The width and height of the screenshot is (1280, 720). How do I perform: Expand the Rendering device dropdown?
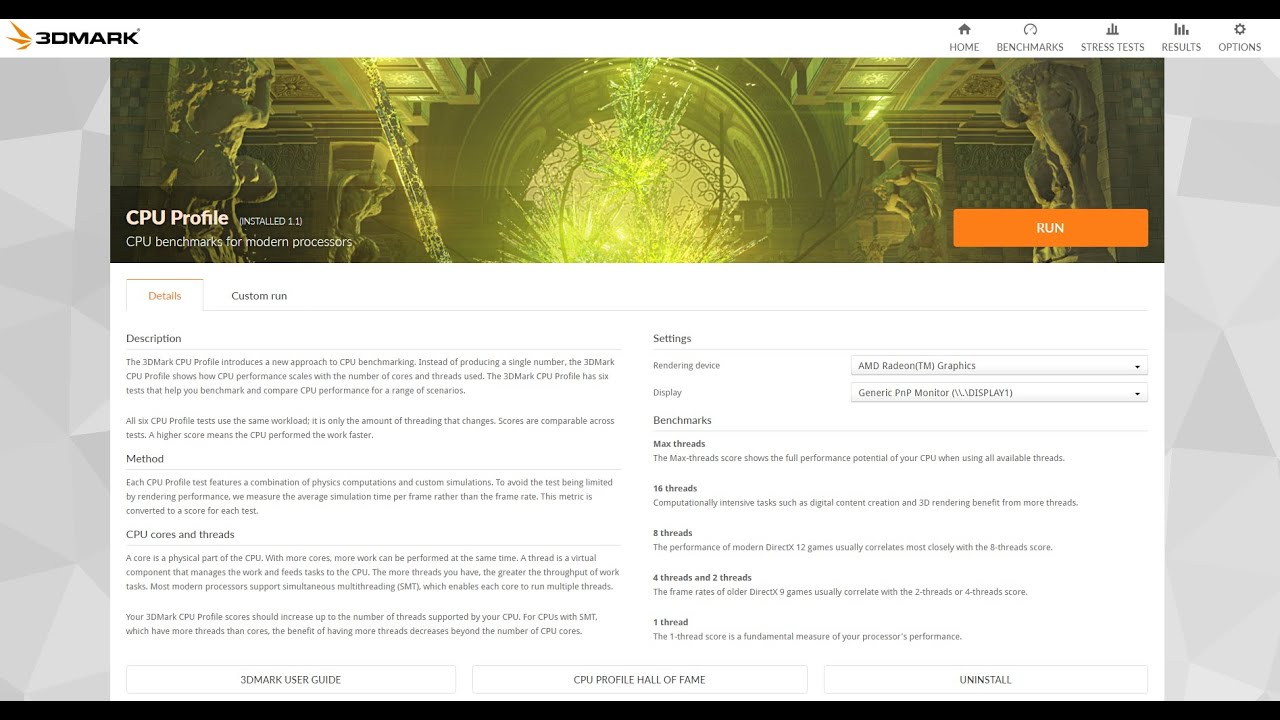pyautogui.click(x=999, y=366)
